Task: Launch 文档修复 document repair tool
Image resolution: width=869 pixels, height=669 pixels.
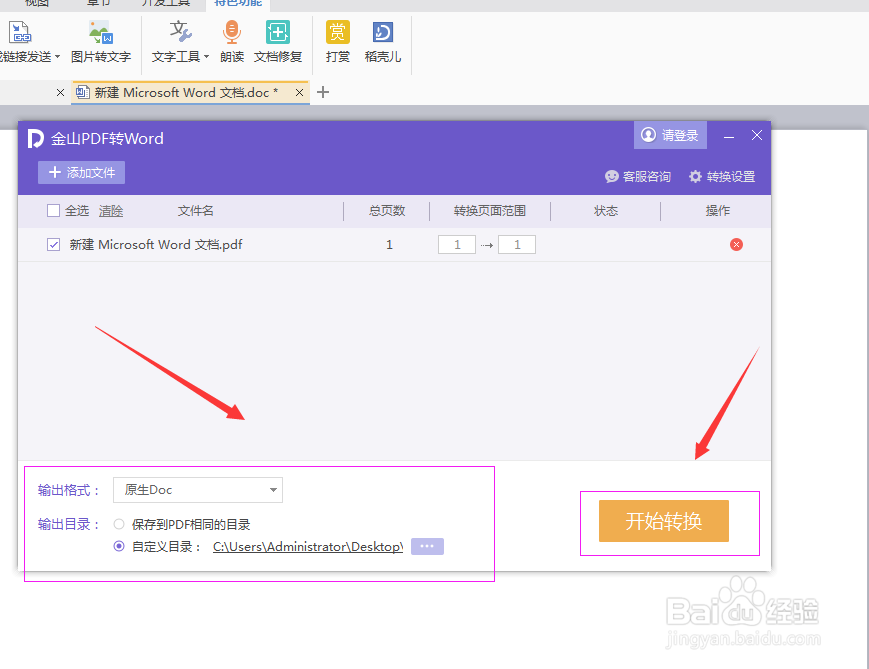Action: [x=278, y=42]
